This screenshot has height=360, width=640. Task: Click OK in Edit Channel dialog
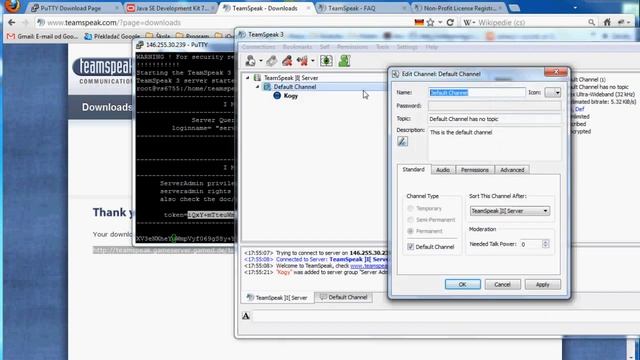(x=462, y=284)
